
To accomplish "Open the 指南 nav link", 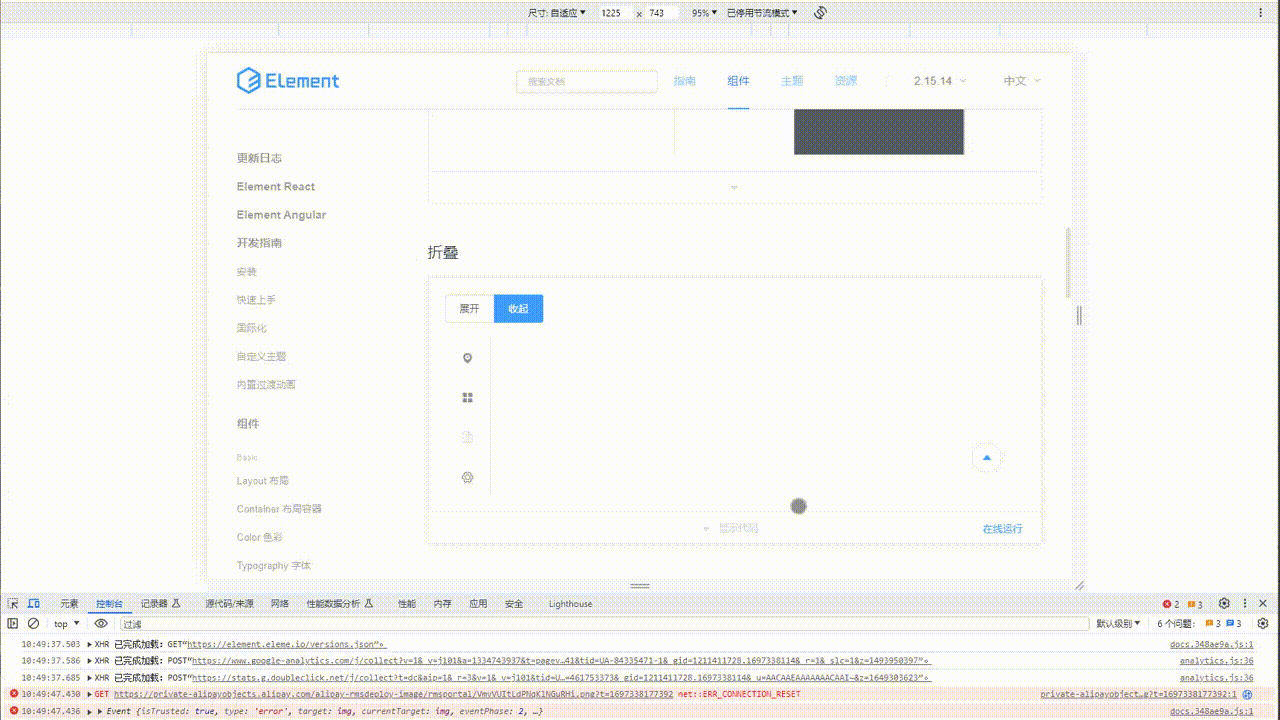I will click(684, 81).
